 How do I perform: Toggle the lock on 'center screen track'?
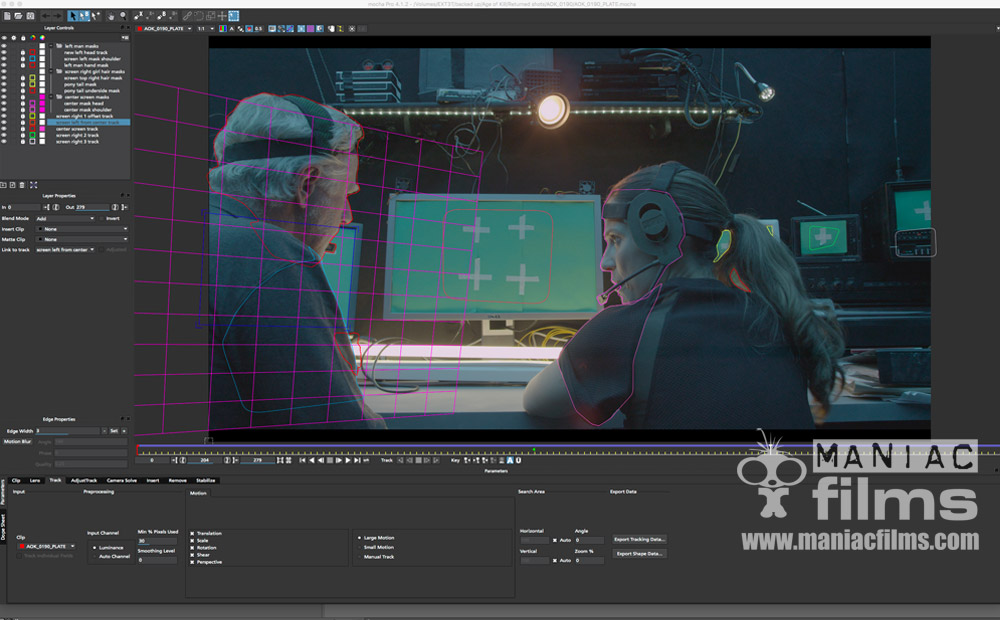click(x=23, y=129)
